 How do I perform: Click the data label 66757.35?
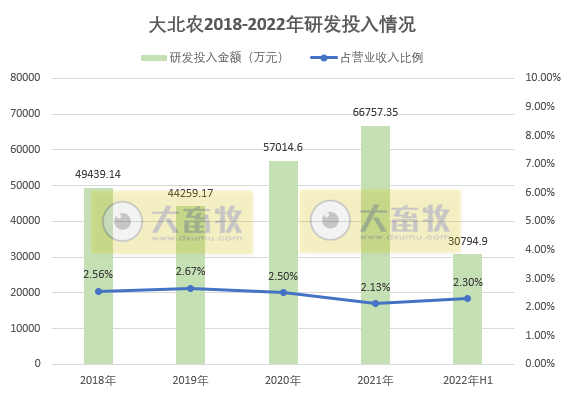(x=375, y=112)
